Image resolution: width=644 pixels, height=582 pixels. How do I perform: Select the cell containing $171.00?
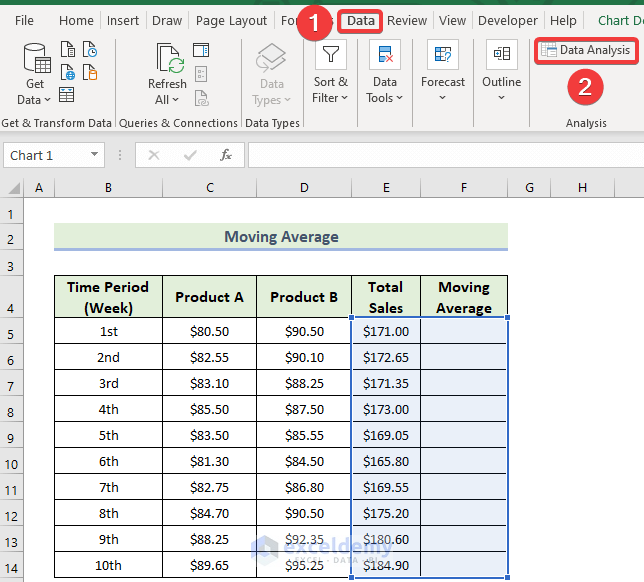click(x=386, y=331)
